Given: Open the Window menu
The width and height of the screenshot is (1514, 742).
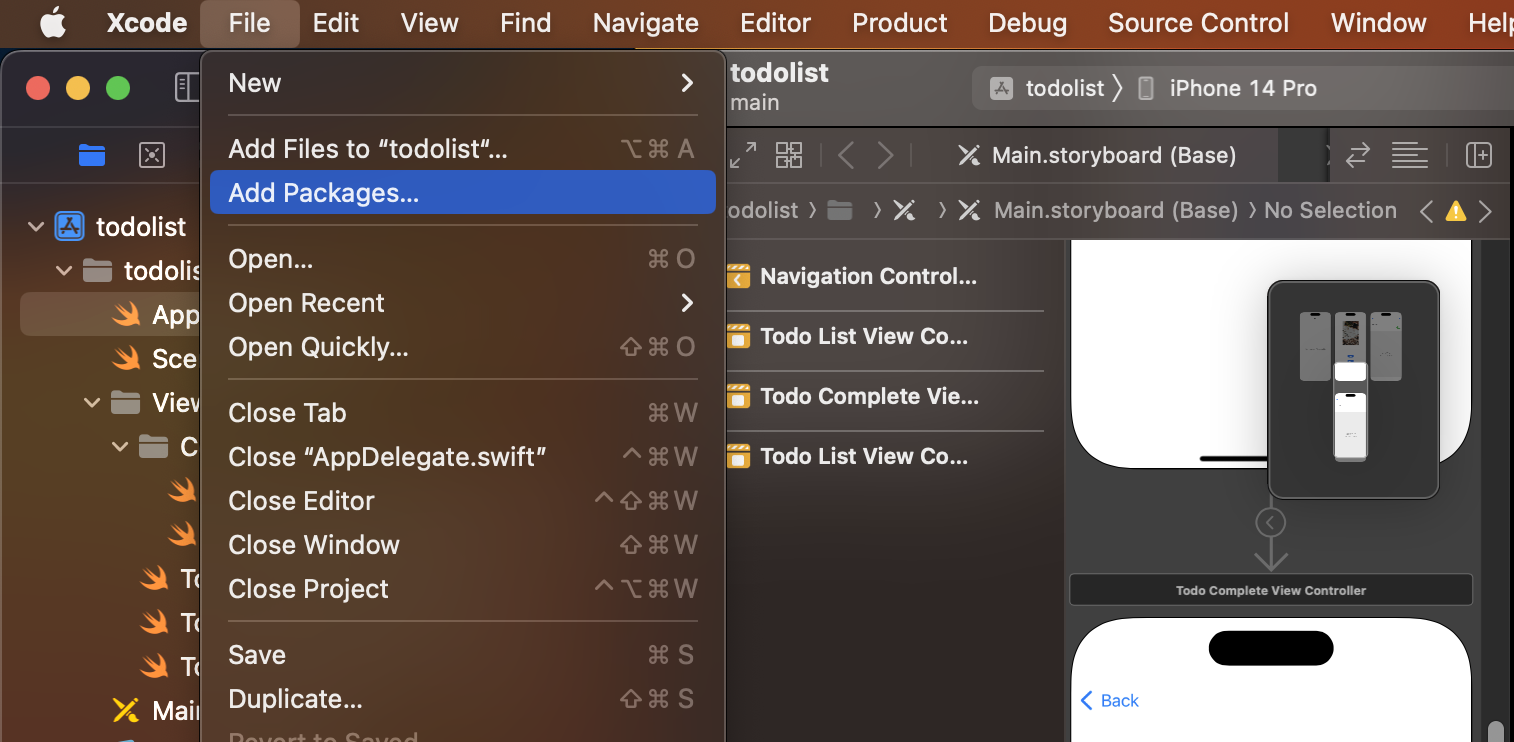Looking at the screenshot, I should pos(1379,23).
